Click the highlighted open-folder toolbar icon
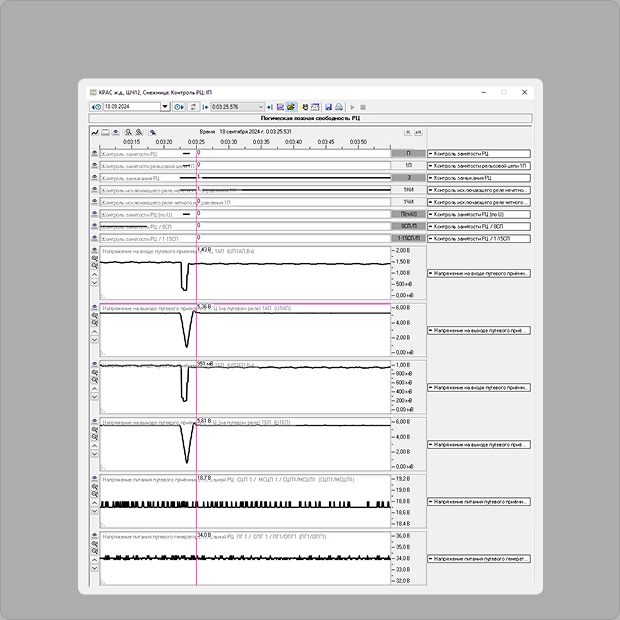This screenshot has width=620, height=620. pyautogui.click(x=291, y=107)
